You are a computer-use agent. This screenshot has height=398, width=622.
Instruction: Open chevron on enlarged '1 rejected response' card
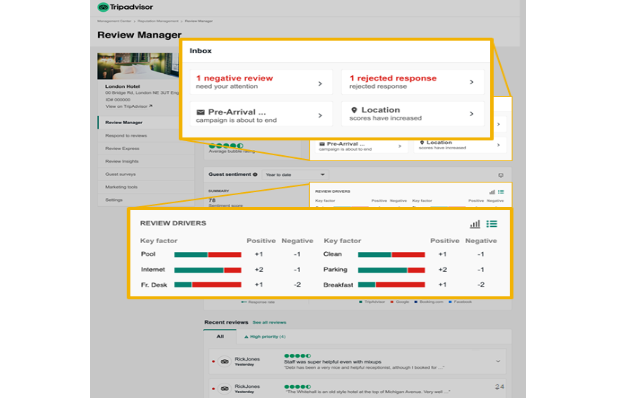pos(472,82)
